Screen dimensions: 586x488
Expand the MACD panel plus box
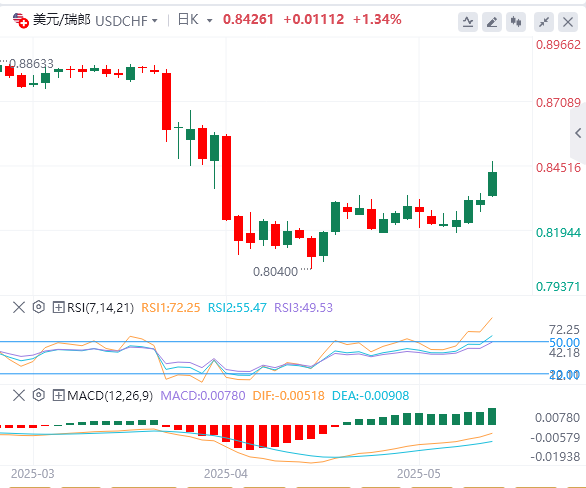58,395
